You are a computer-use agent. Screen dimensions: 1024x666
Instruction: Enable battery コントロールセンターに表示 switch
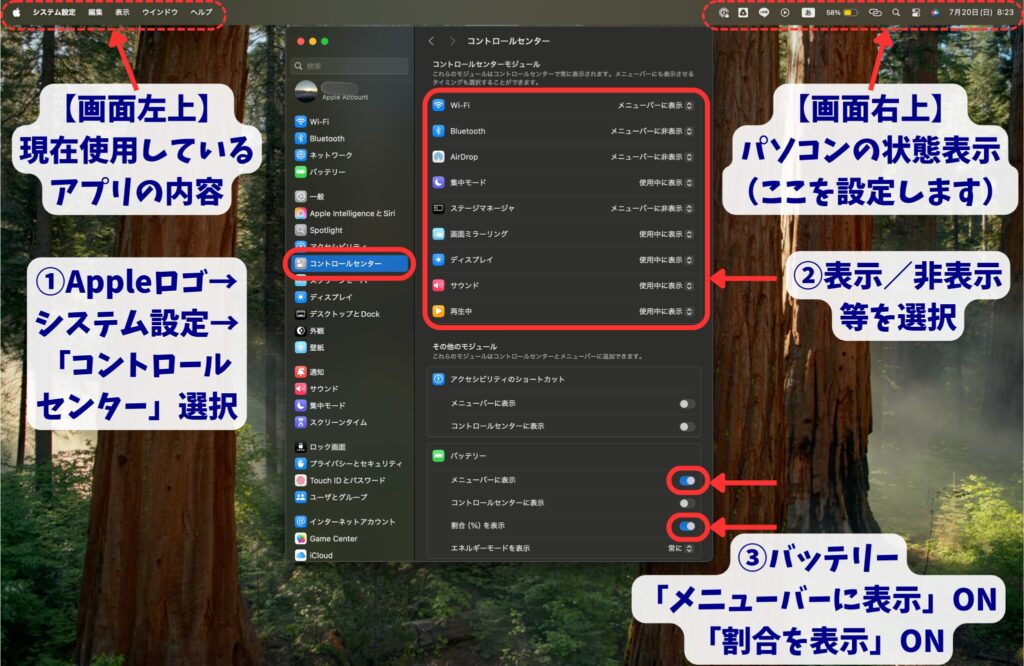click(686, 503)
